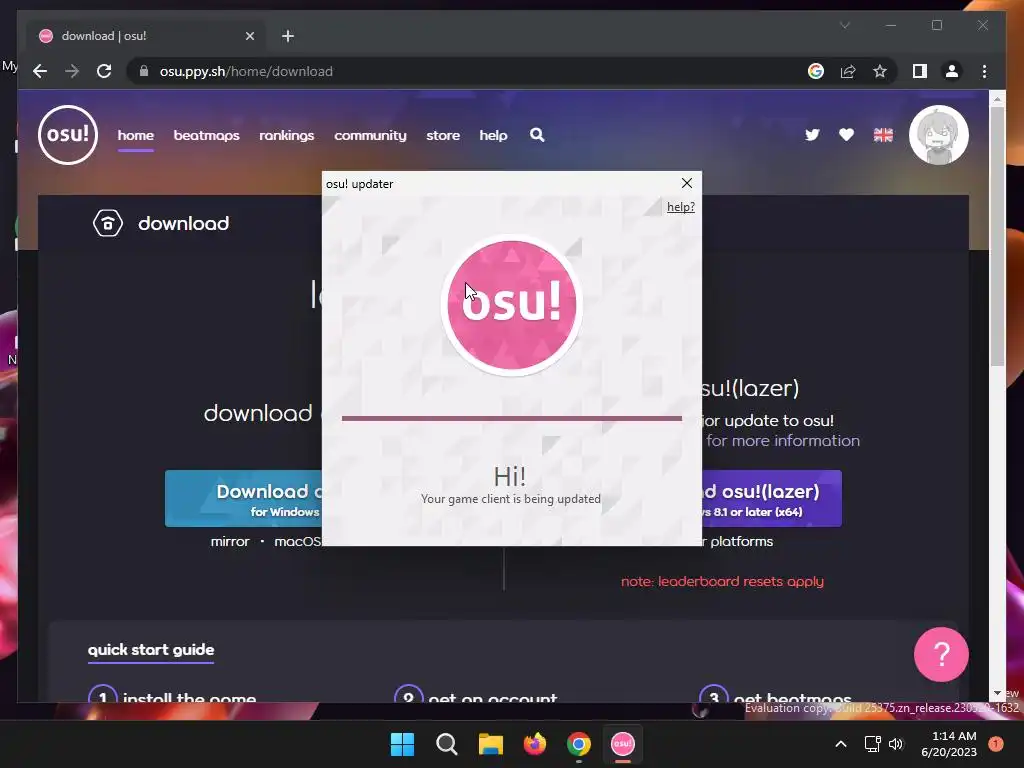
Task: Close the download | osu! tab
Action: pyautogui.click(x=249, y=36)
